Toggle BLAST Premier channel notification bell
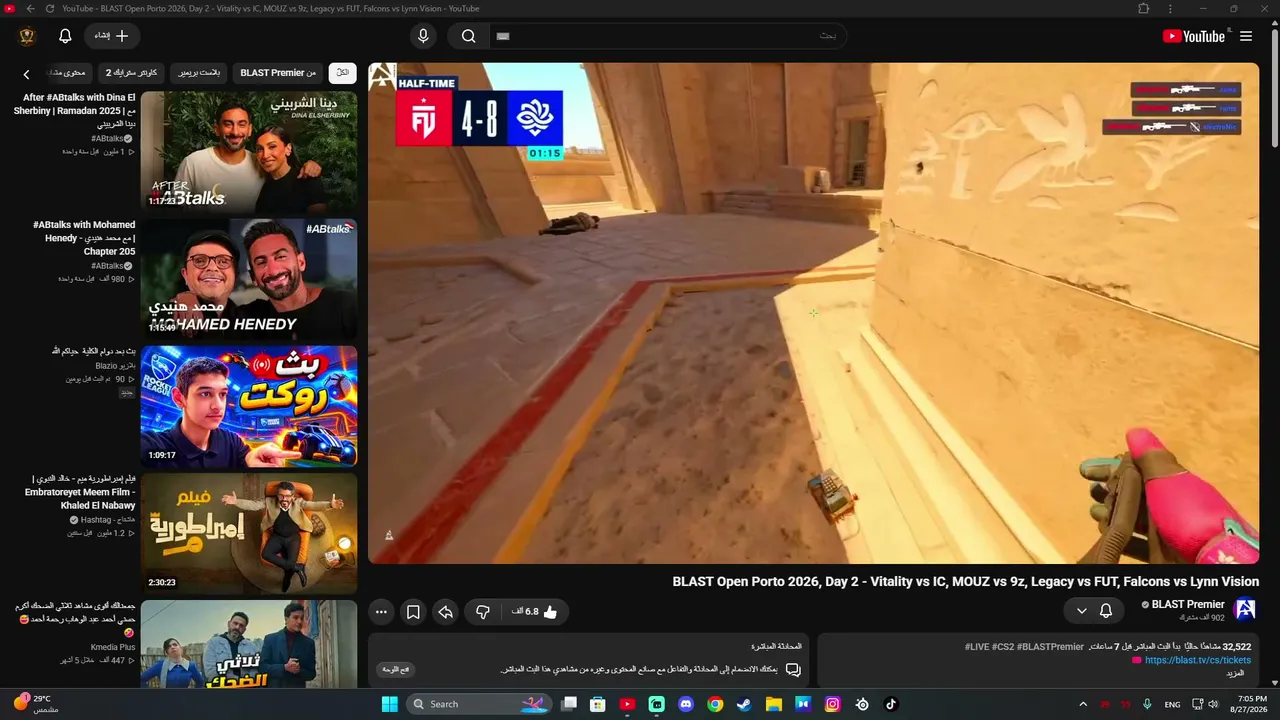 (1106, 610)
